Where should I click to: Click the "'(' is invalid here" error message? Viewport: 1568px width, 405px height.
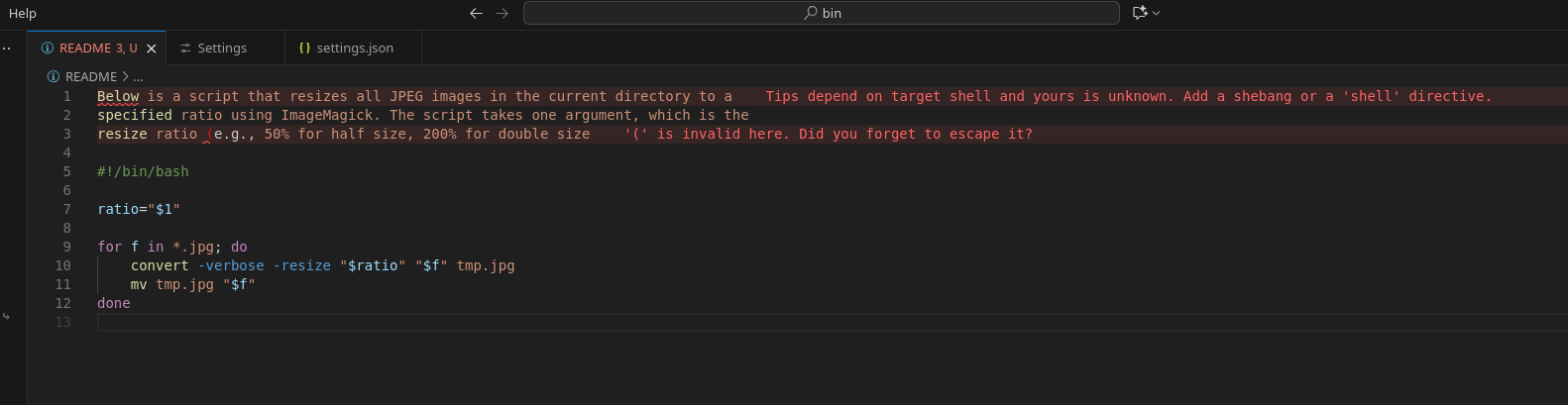tap(828, 134)
